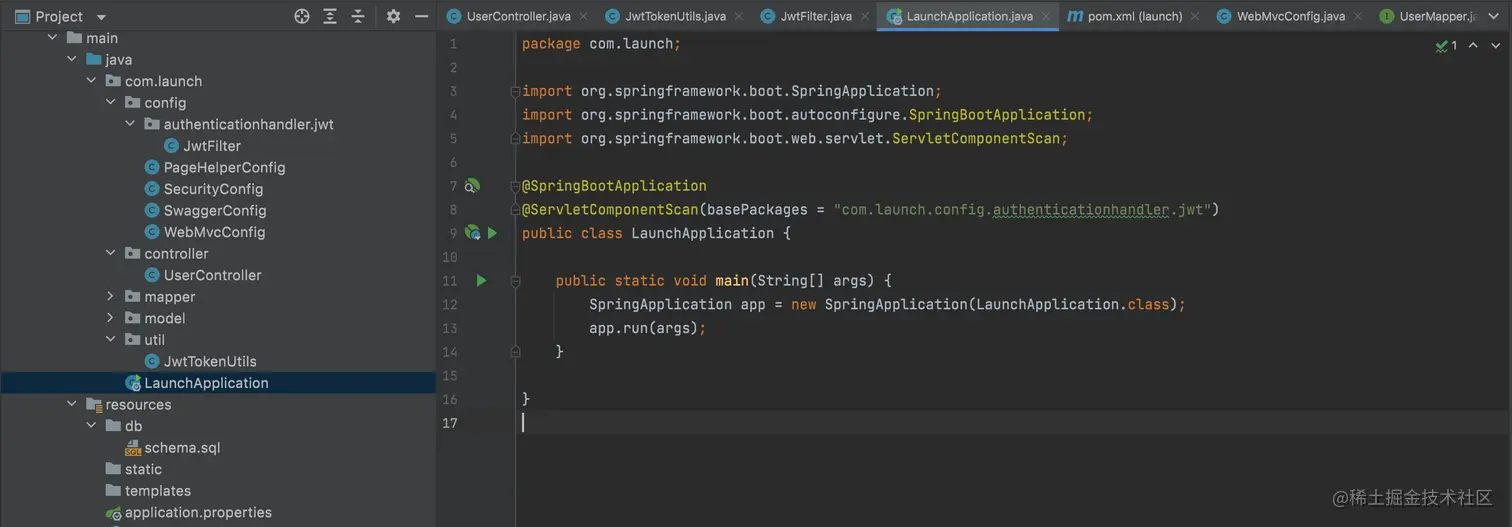
Task: Select UserController in the project tree
Action: pos(203,275)
